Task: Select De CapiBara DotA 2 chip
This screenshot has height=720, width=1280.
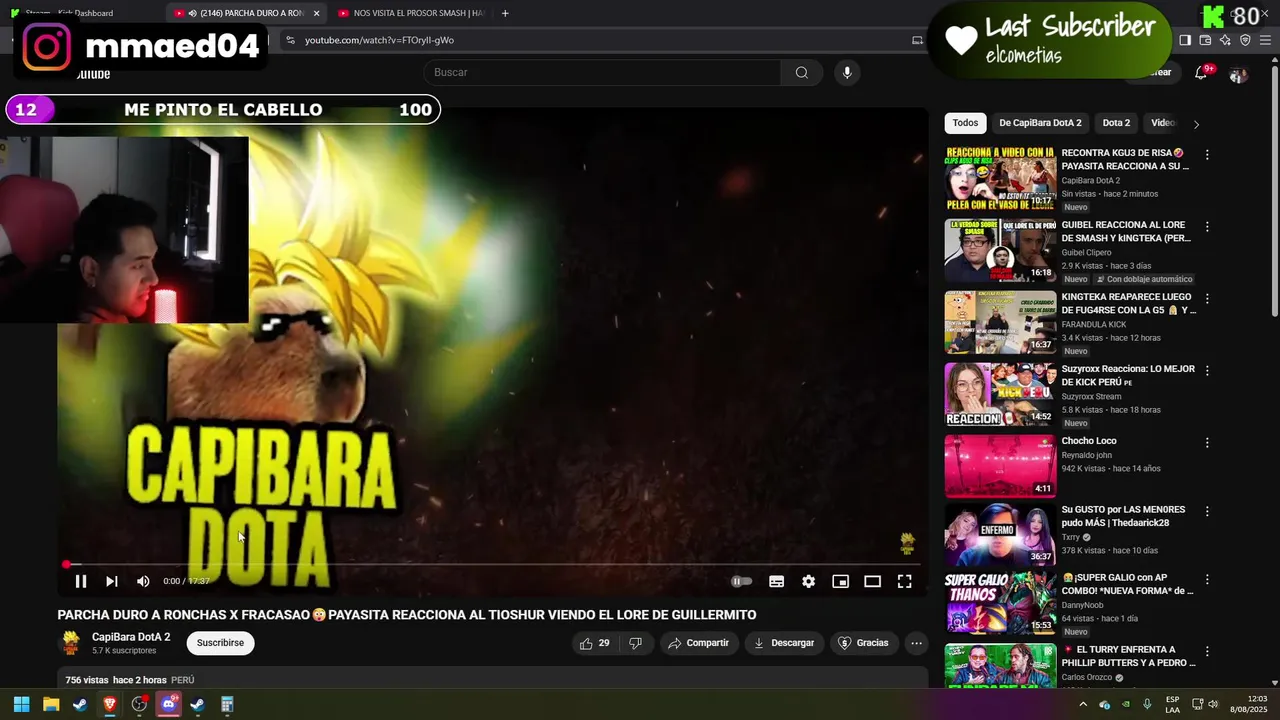Action: coord(1040,123)
